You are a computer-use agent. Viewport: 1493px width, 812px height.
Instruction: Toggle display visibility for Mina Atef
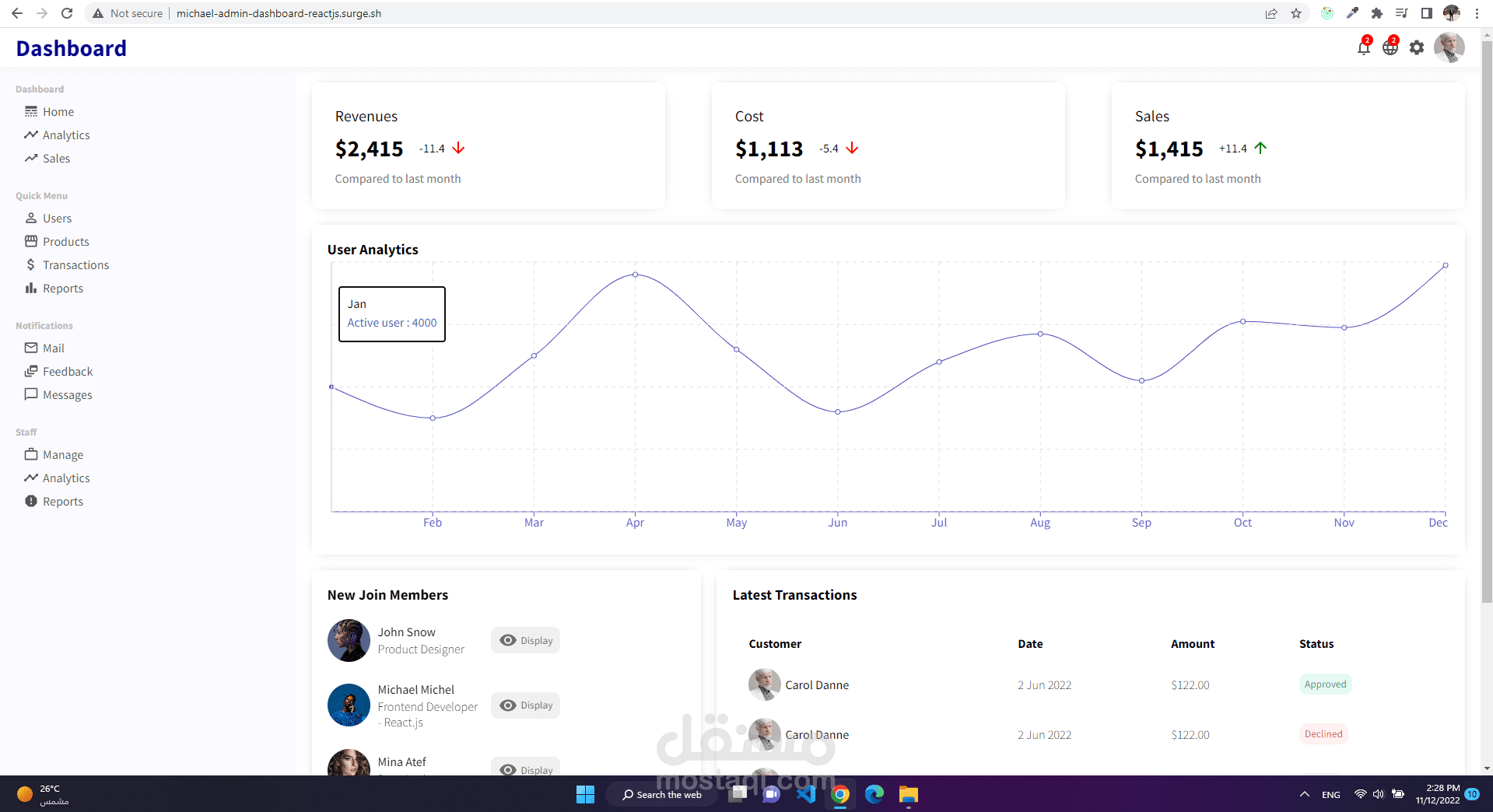[x=525, y=769]
